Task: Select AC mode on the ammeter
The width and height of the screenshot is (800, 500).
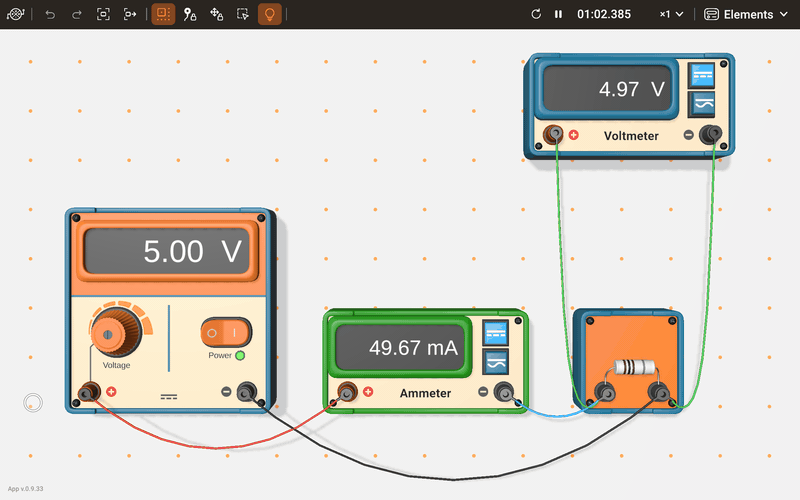Action: pos(495,362)
